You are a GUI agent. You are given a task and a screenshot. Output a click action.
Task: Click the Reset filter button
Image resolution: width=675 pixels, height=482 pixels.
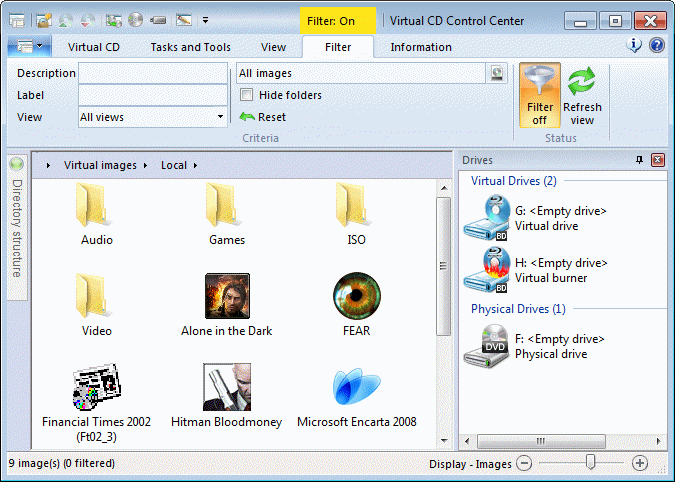tap(263, 117)
